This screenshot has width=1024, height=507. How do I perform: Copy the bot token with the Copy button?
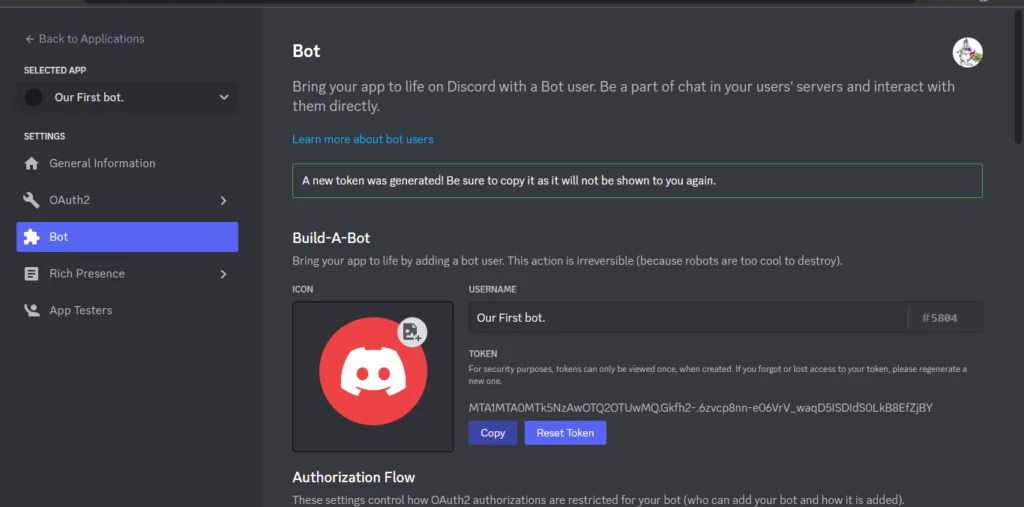click(492, 433)
